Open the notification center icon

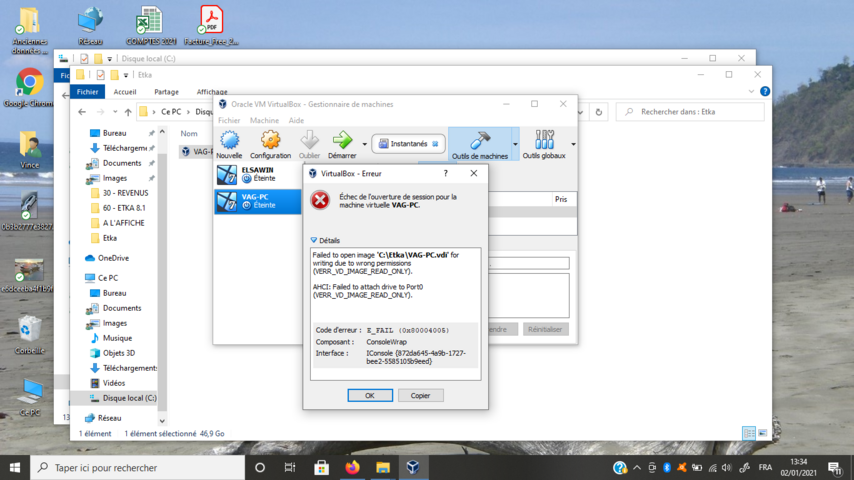(x=835, y=467)
